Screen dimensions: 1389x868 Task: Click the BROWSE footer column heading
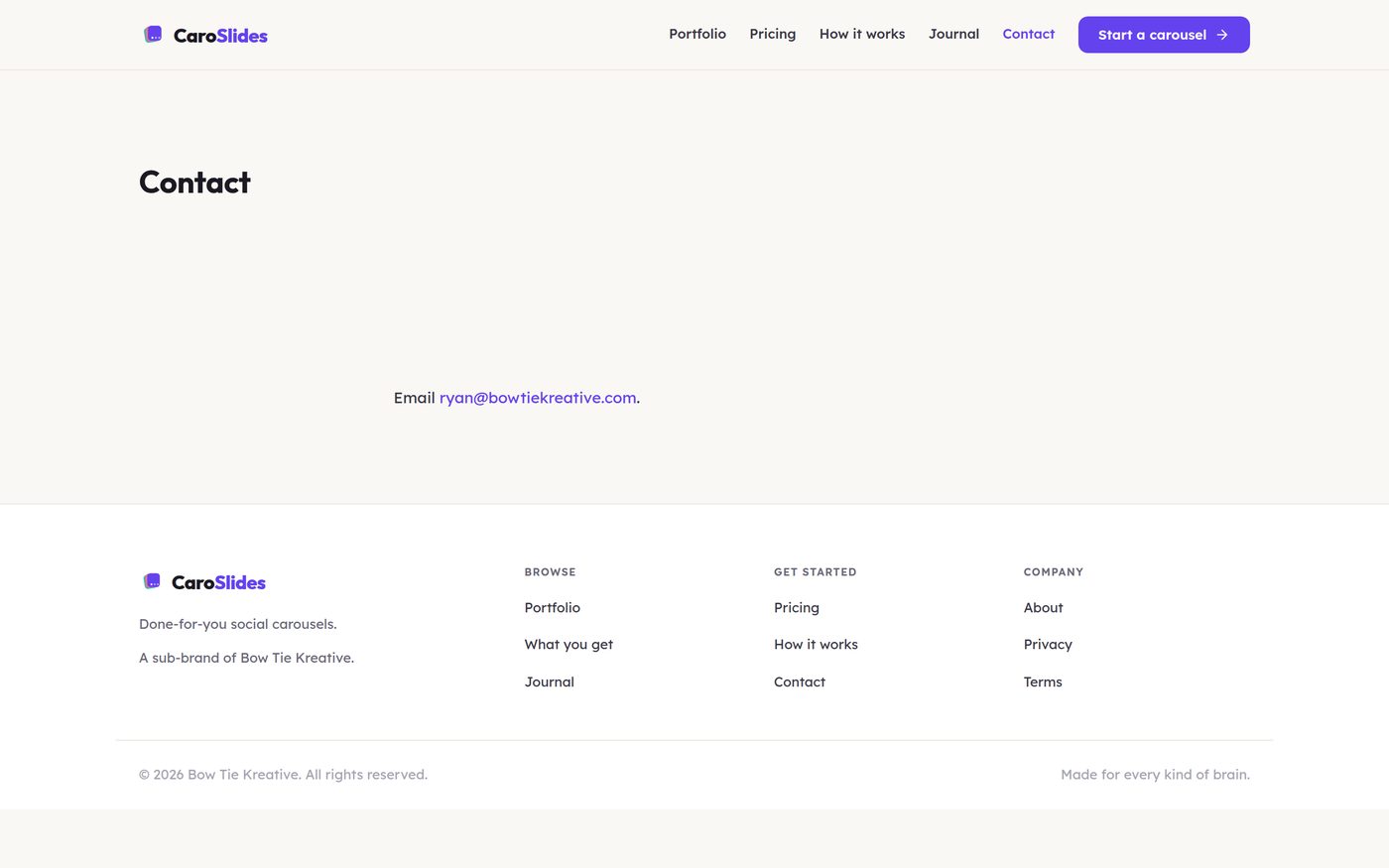(550, 572)
